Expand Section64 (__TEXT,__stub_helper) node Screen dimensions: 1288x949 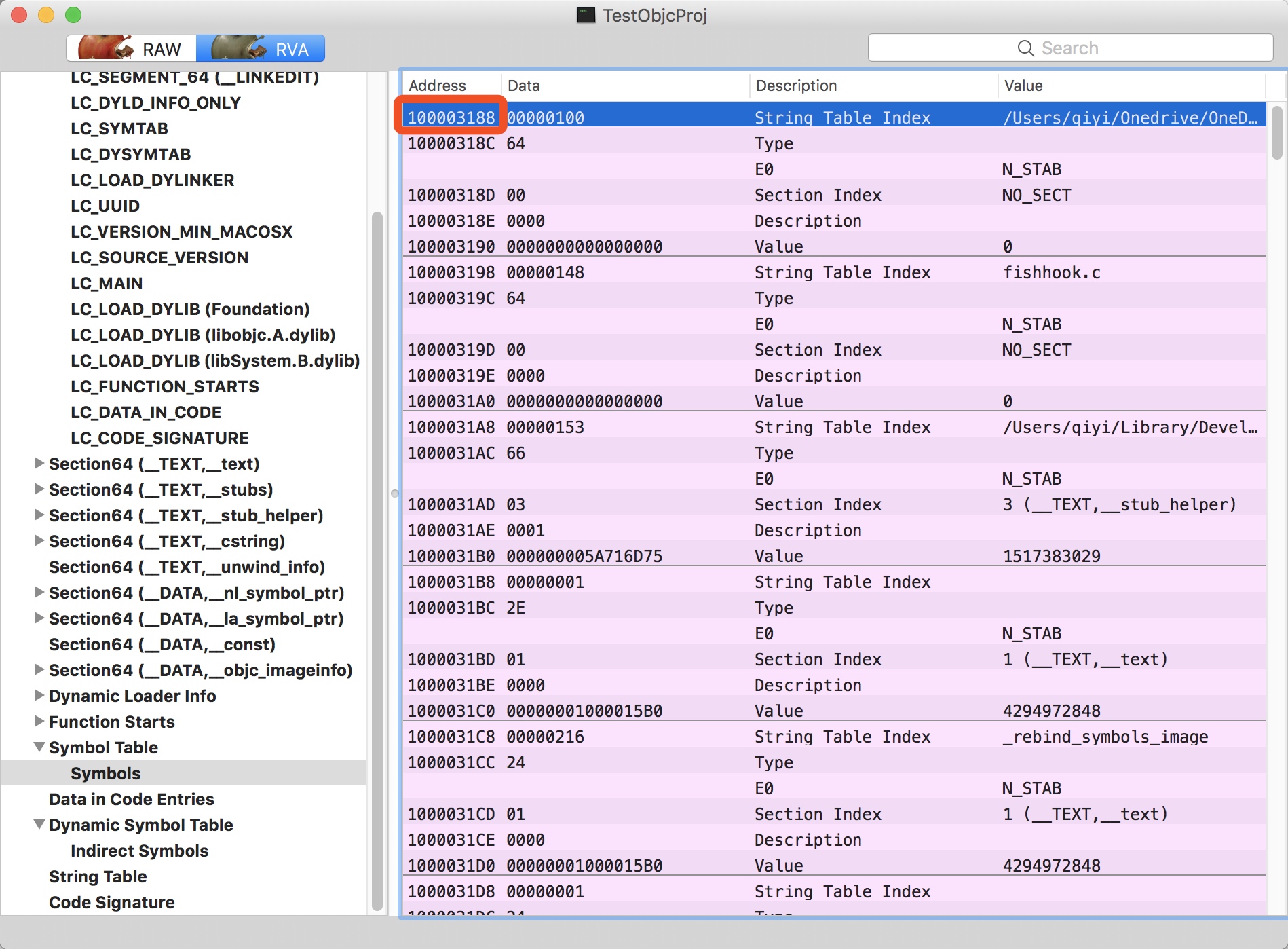[39, 515]
